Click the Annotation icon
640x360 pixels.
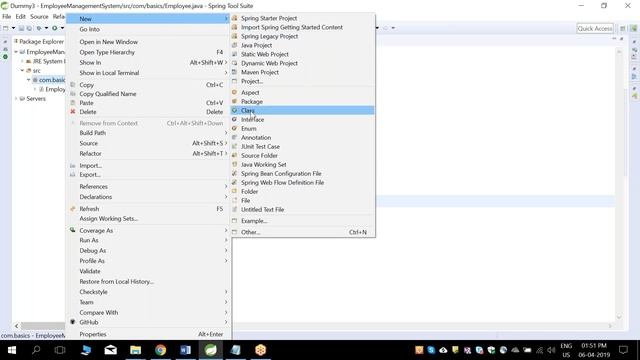coord(234,137)
